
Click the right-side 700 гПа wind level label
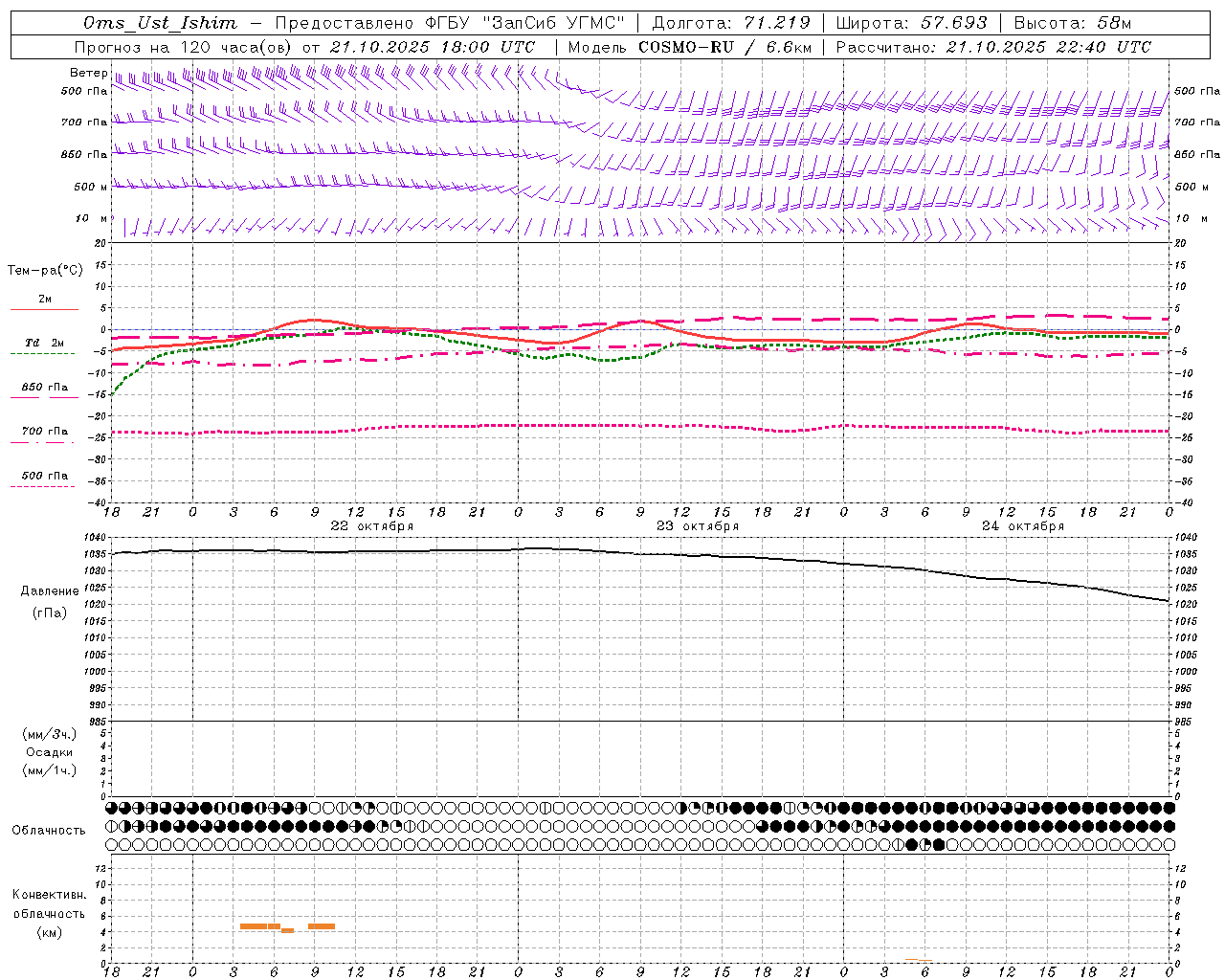(x=1197, y=122)
